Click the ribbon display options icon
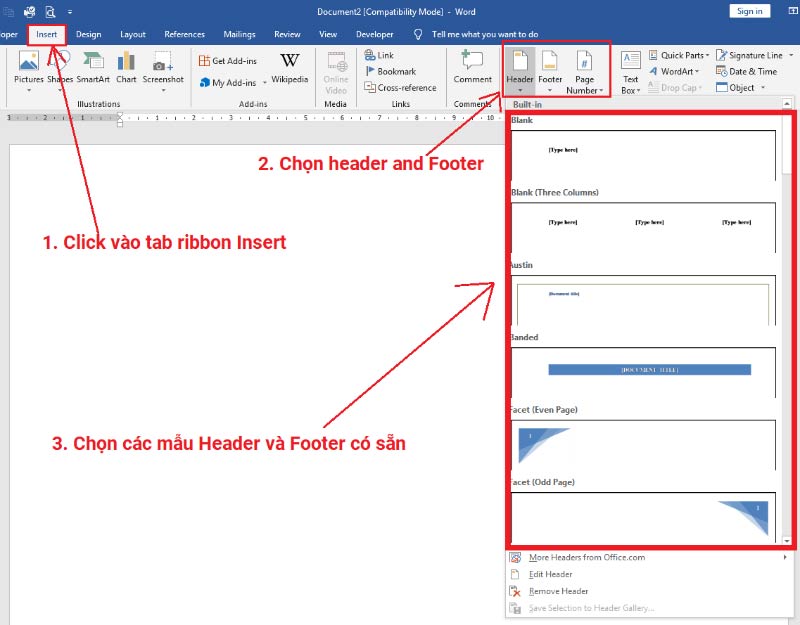The width and height of the screenshot is (800, 625). click(792, 11)
